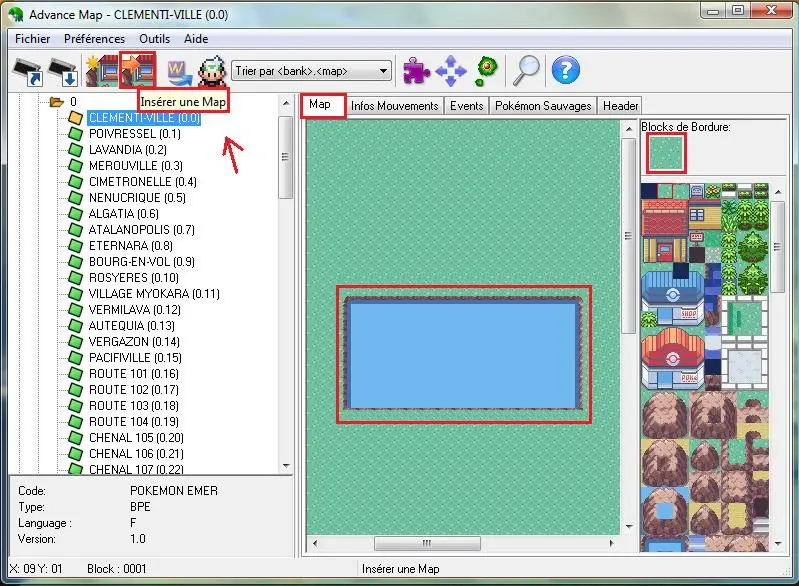Select ROUTE 103 (0.18) map

[x=134, y=406]
